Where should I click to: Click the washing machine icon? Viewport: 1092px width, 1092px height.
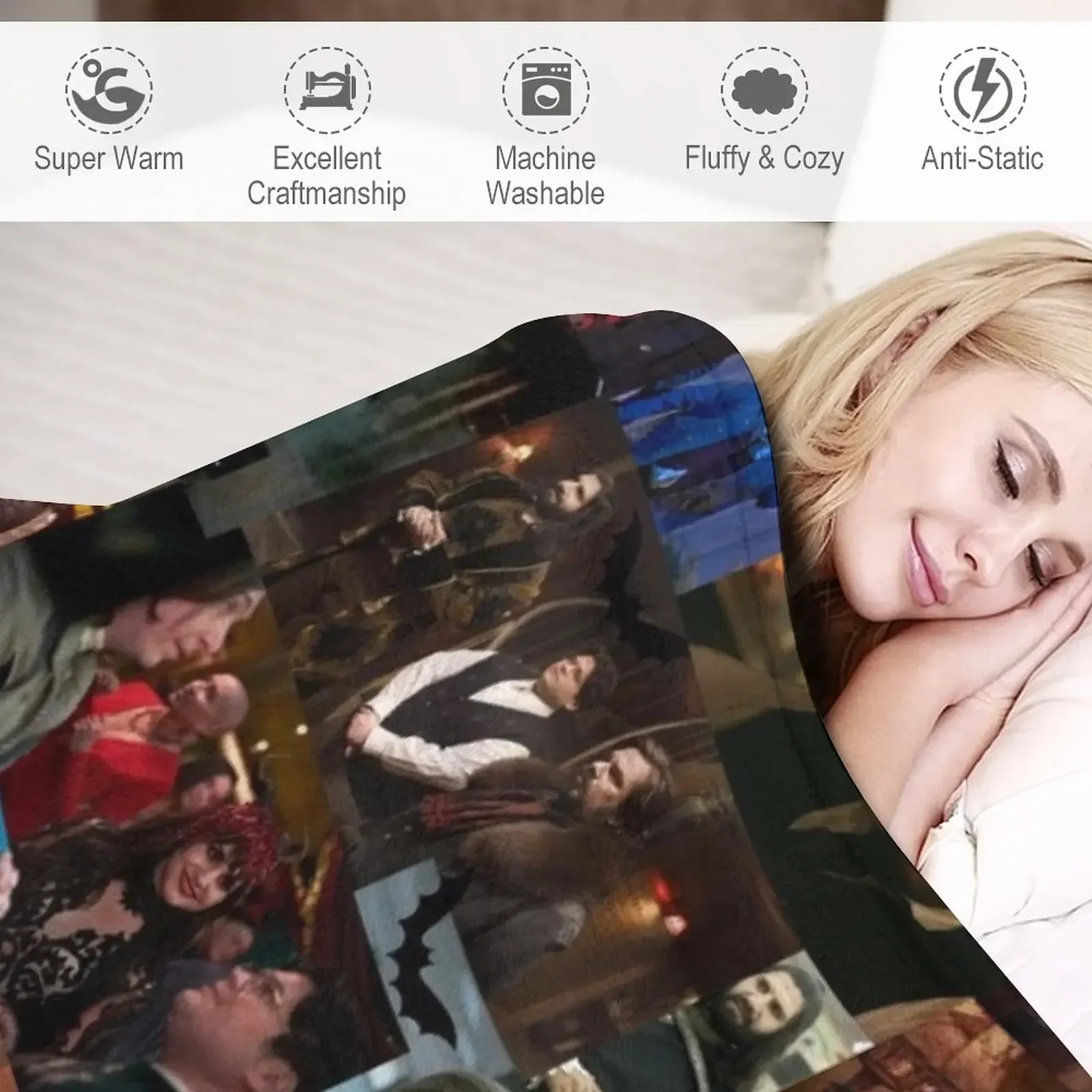point(546,90)
